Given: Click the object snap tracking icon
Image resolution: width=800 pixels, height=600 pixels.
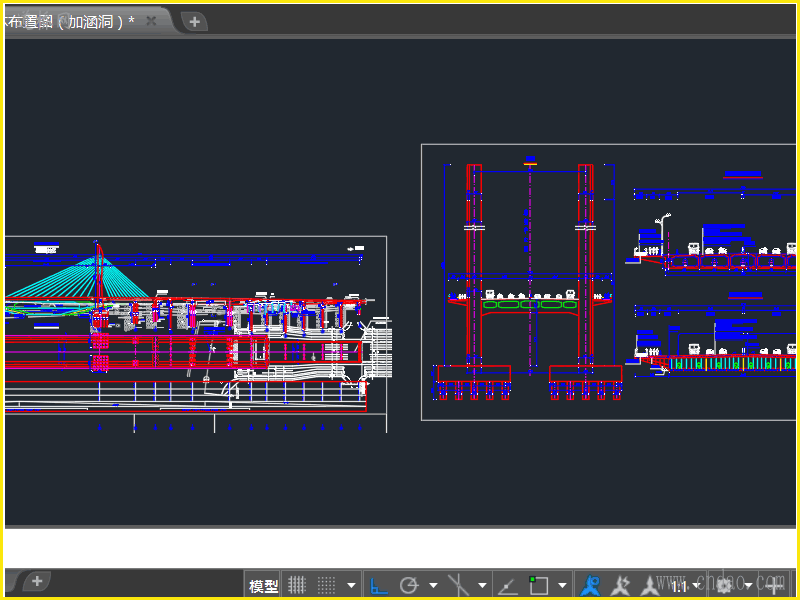Looking at the screenshot, I should [508, 585].
